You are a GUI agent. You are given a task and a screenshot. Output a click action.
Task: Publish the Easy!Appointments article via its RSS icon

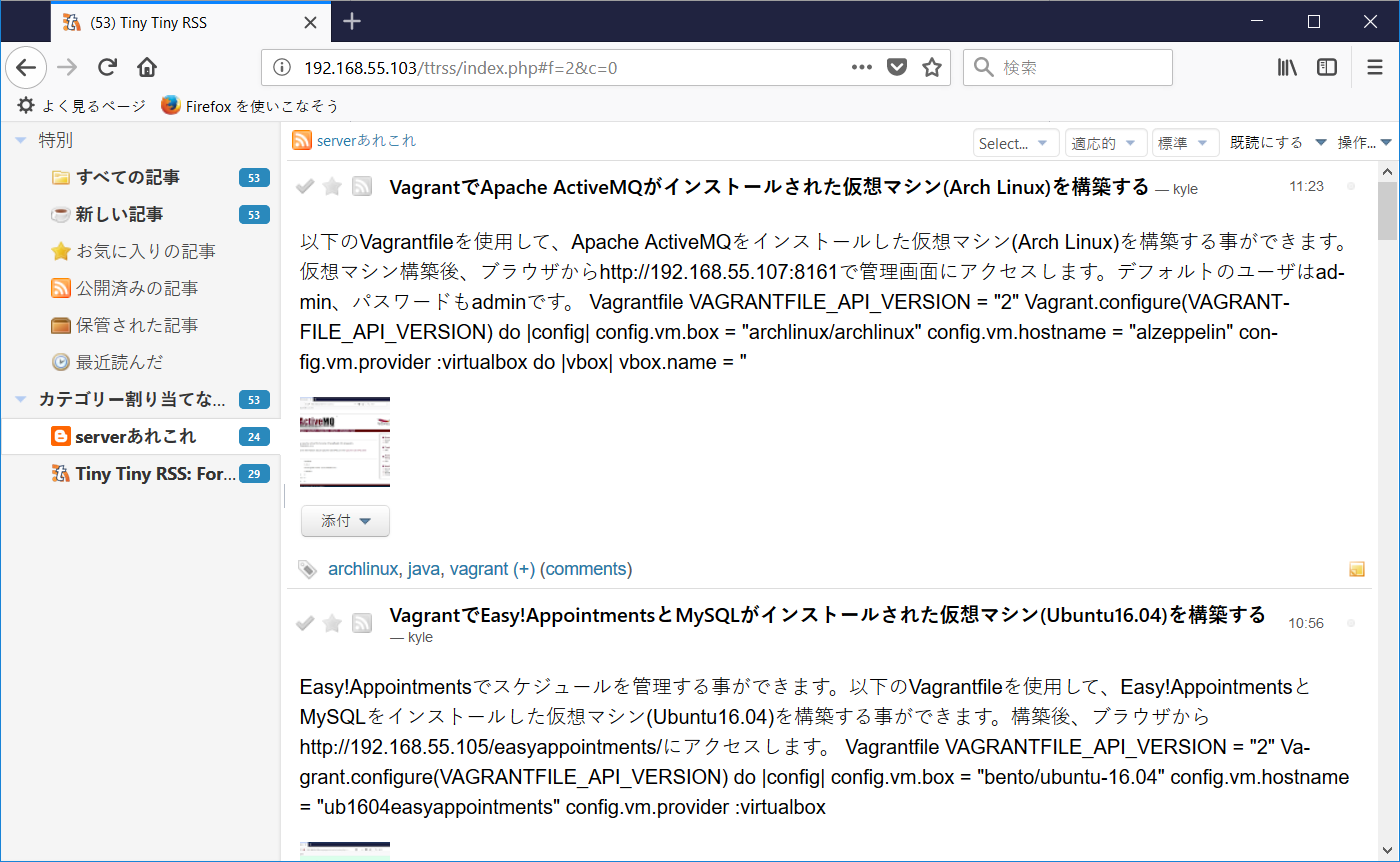(x=362, y=623)
